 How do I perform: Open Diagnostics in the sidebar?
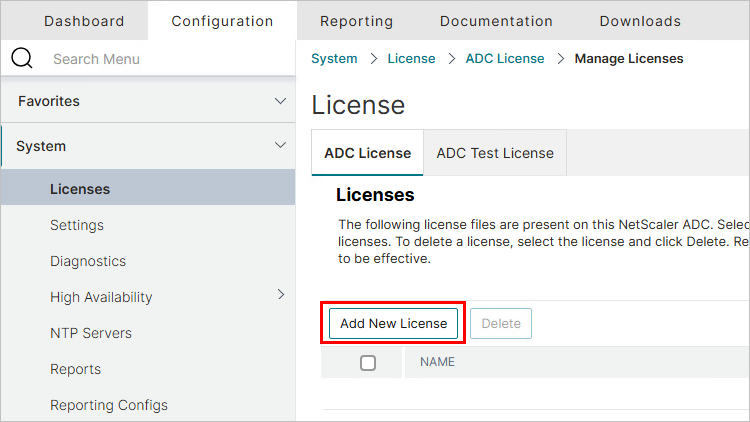88,261
